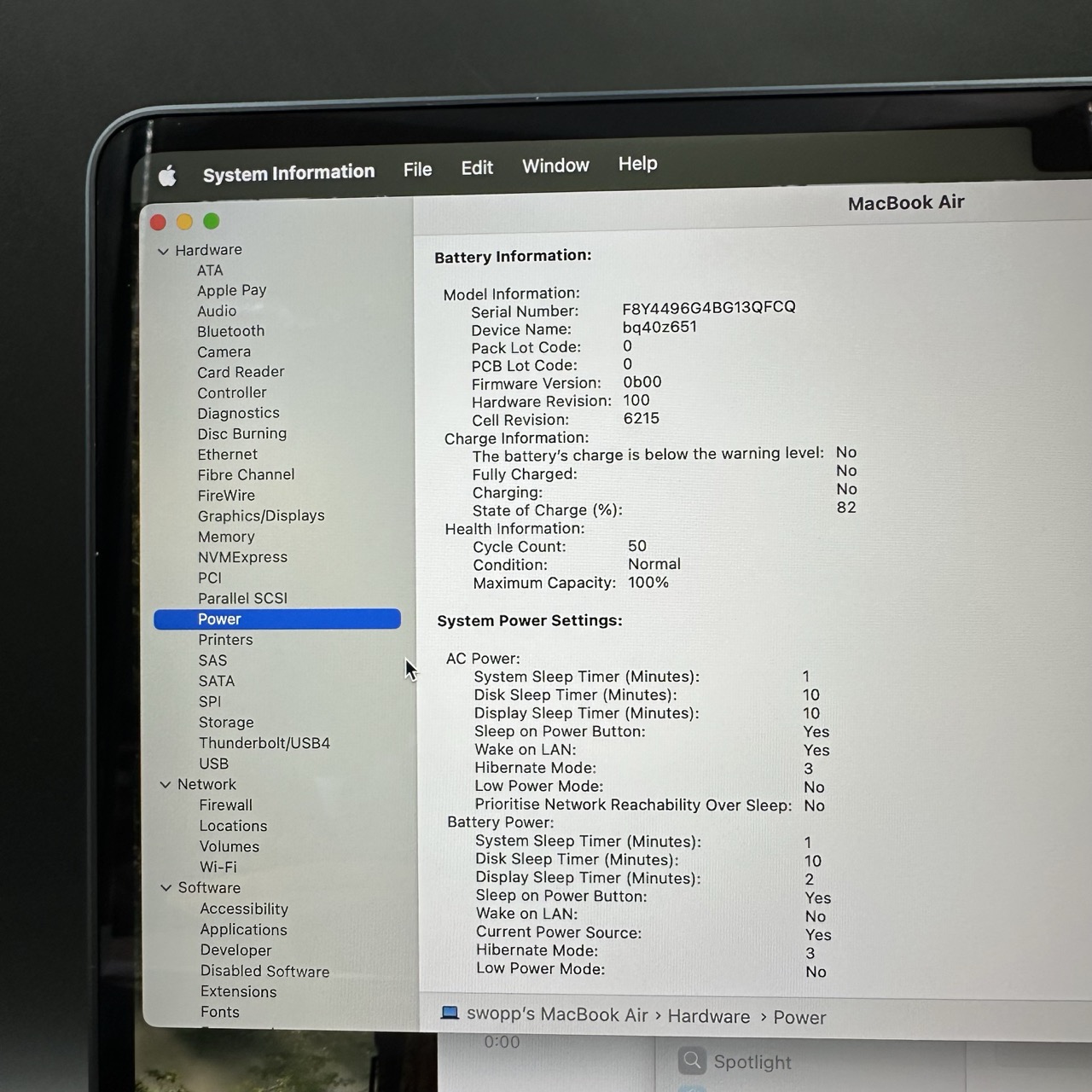Collapse the Hardware section chevron

[x=163, y=251]
